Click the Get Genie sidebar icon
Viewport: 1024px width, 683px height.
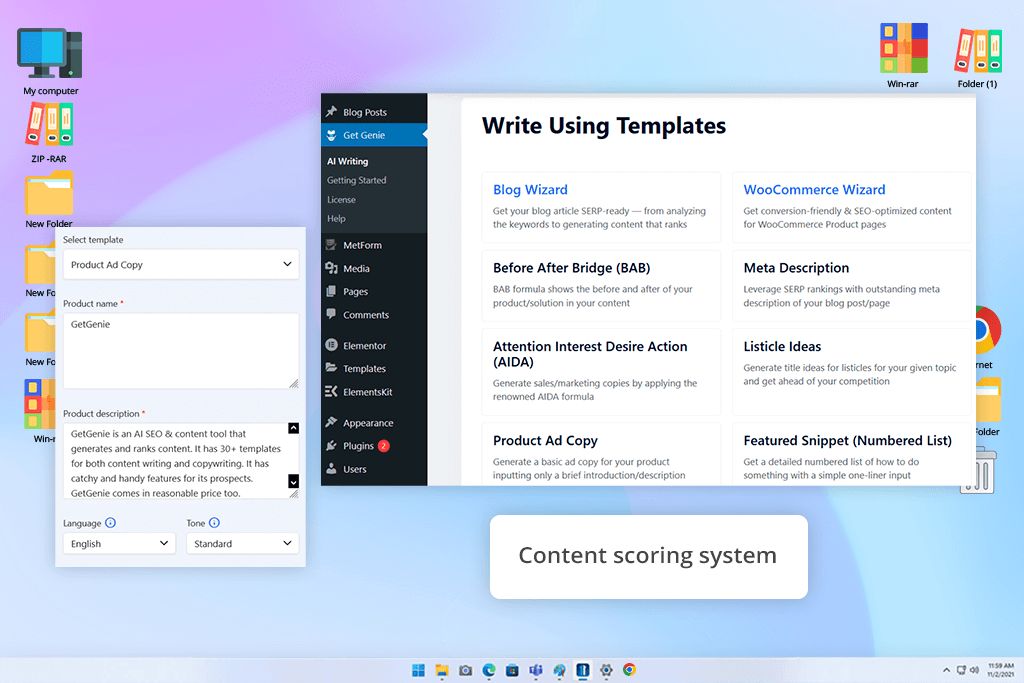tap(332, 135)
